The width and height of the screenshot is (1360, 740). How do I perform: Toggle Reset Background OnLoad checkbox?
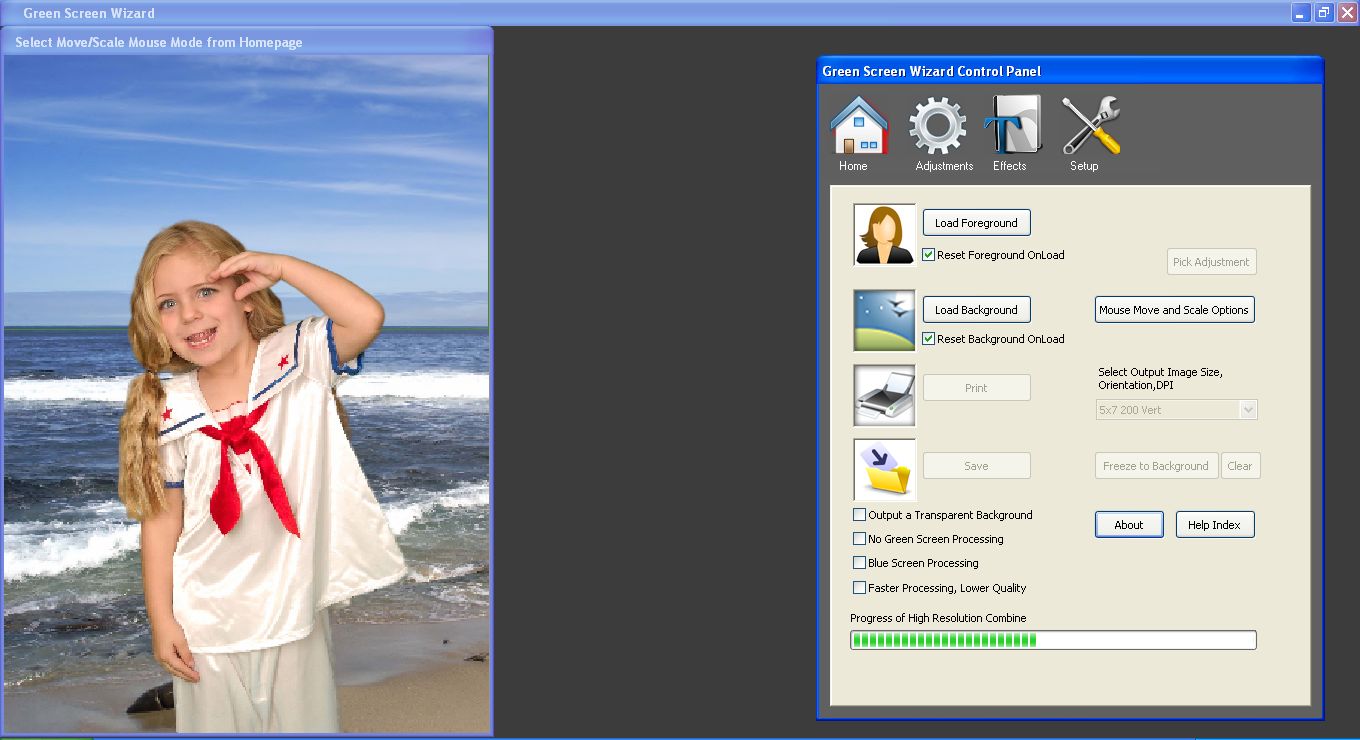(x=929, y=339)
